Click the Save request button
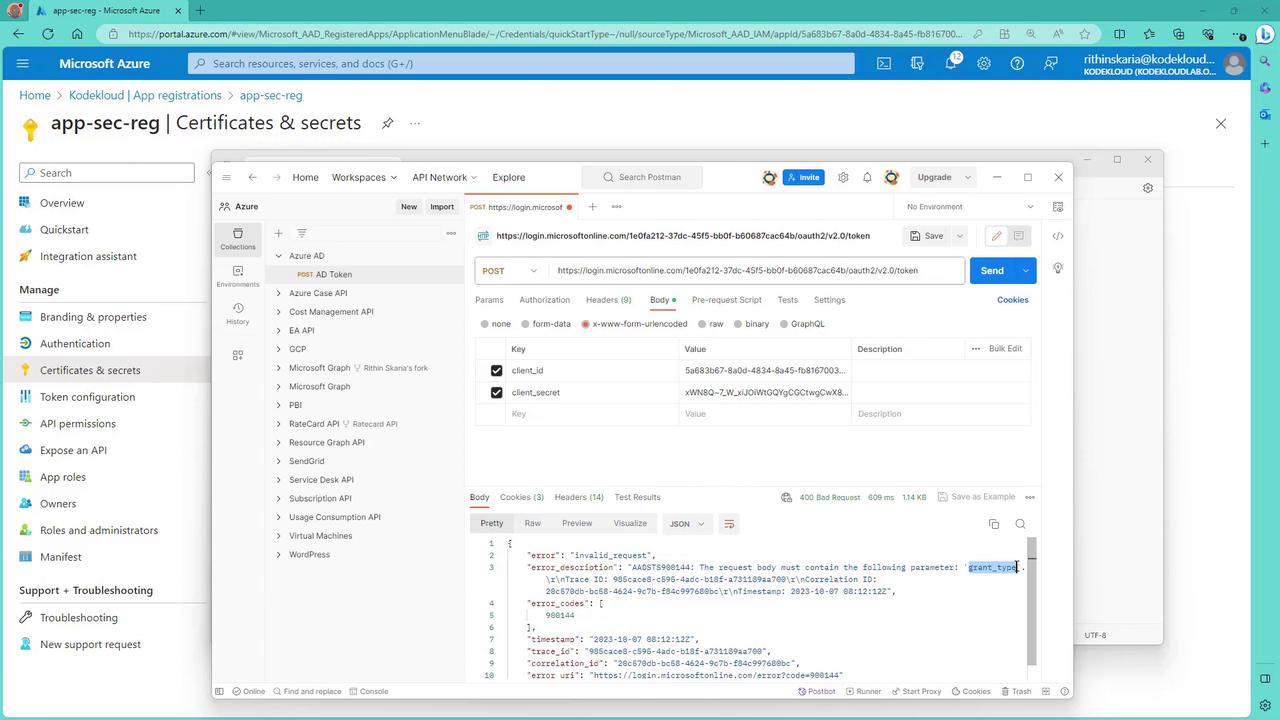Image resolution: width=1280 pixels, height=720 pixels. pyautogui.click(x=926, y=236)
